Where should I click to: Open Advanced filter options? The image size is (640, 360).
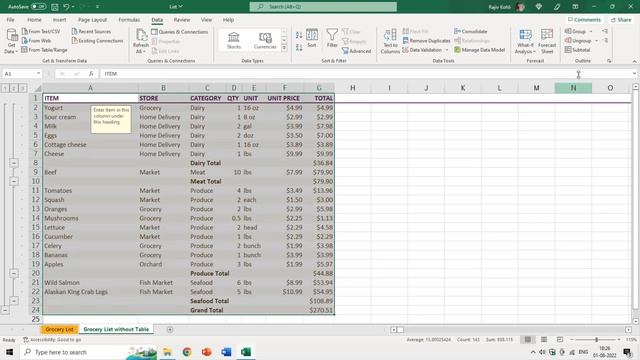click(356, 51)
